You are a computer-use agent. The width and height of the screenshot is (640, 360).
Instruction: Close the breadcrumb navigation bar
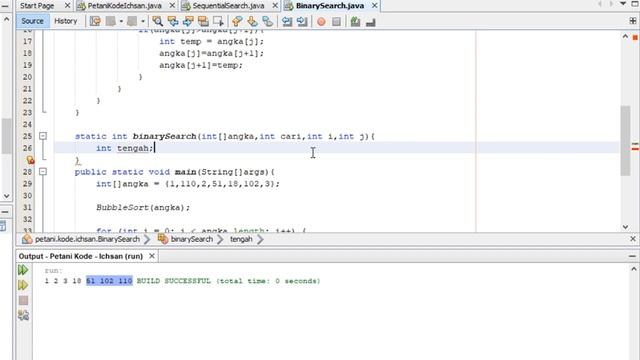click(633, 239)
